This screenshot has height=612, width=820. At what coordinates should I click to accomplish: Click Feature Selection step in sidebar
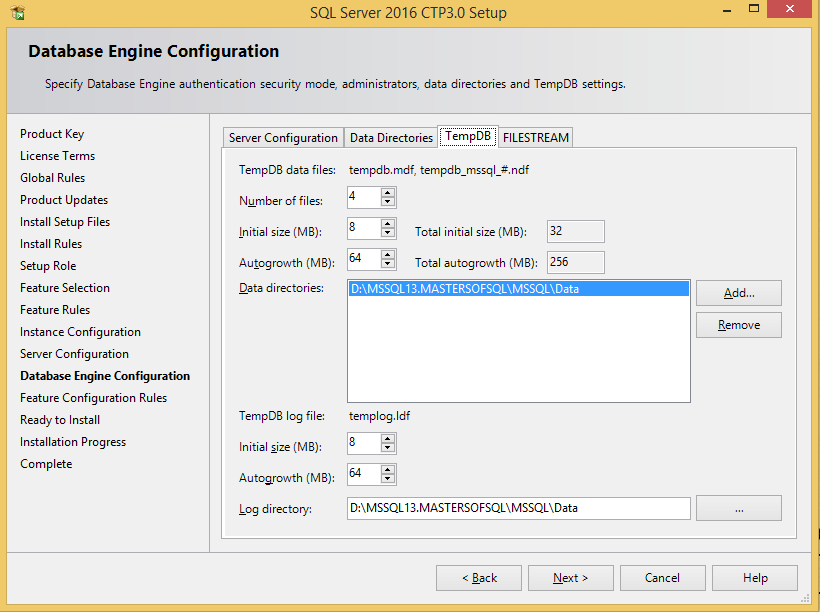[65, 288]
